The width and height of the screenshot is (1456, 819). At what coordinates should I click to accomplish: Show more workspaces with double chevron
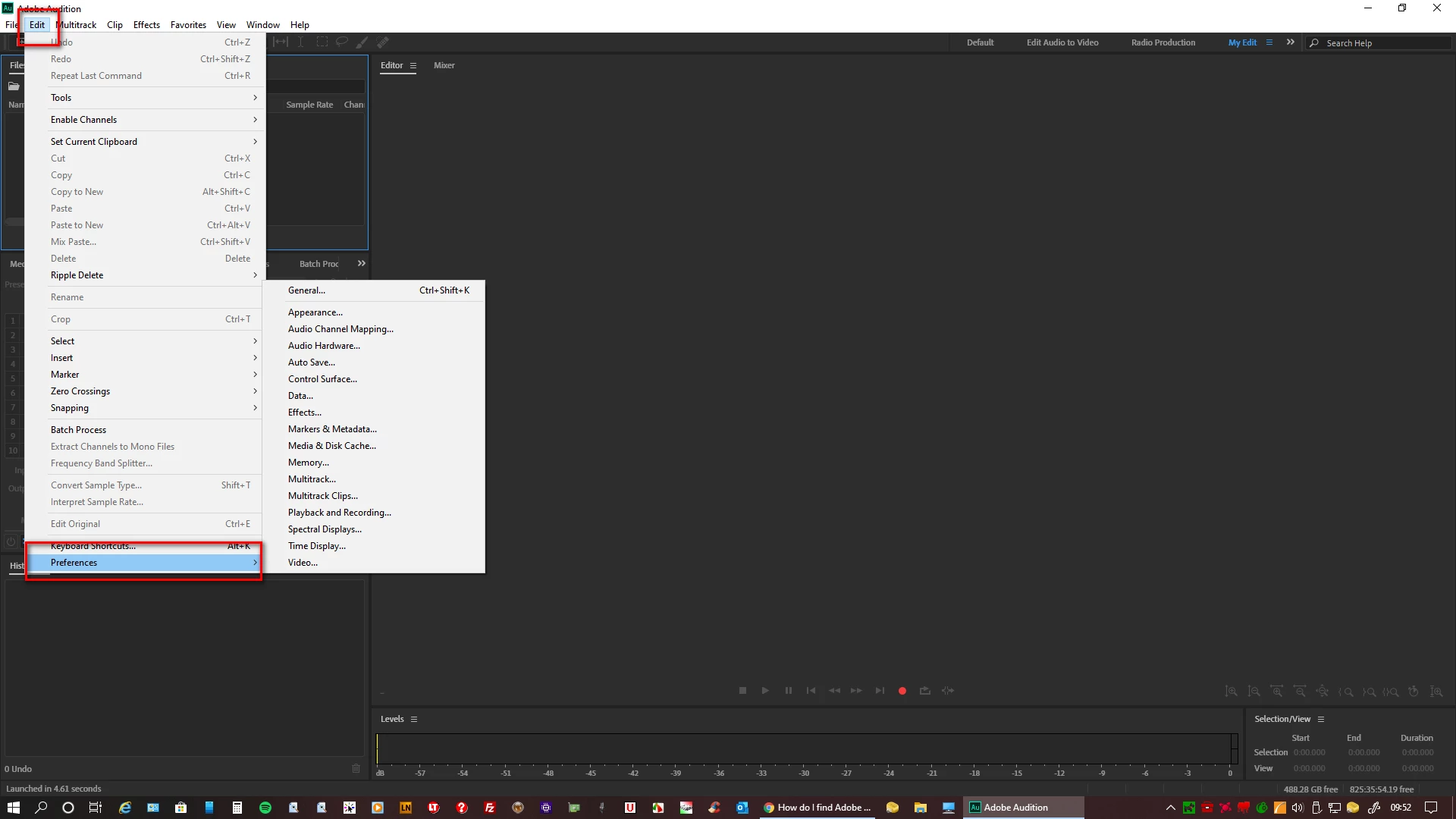pos(1291,42)
